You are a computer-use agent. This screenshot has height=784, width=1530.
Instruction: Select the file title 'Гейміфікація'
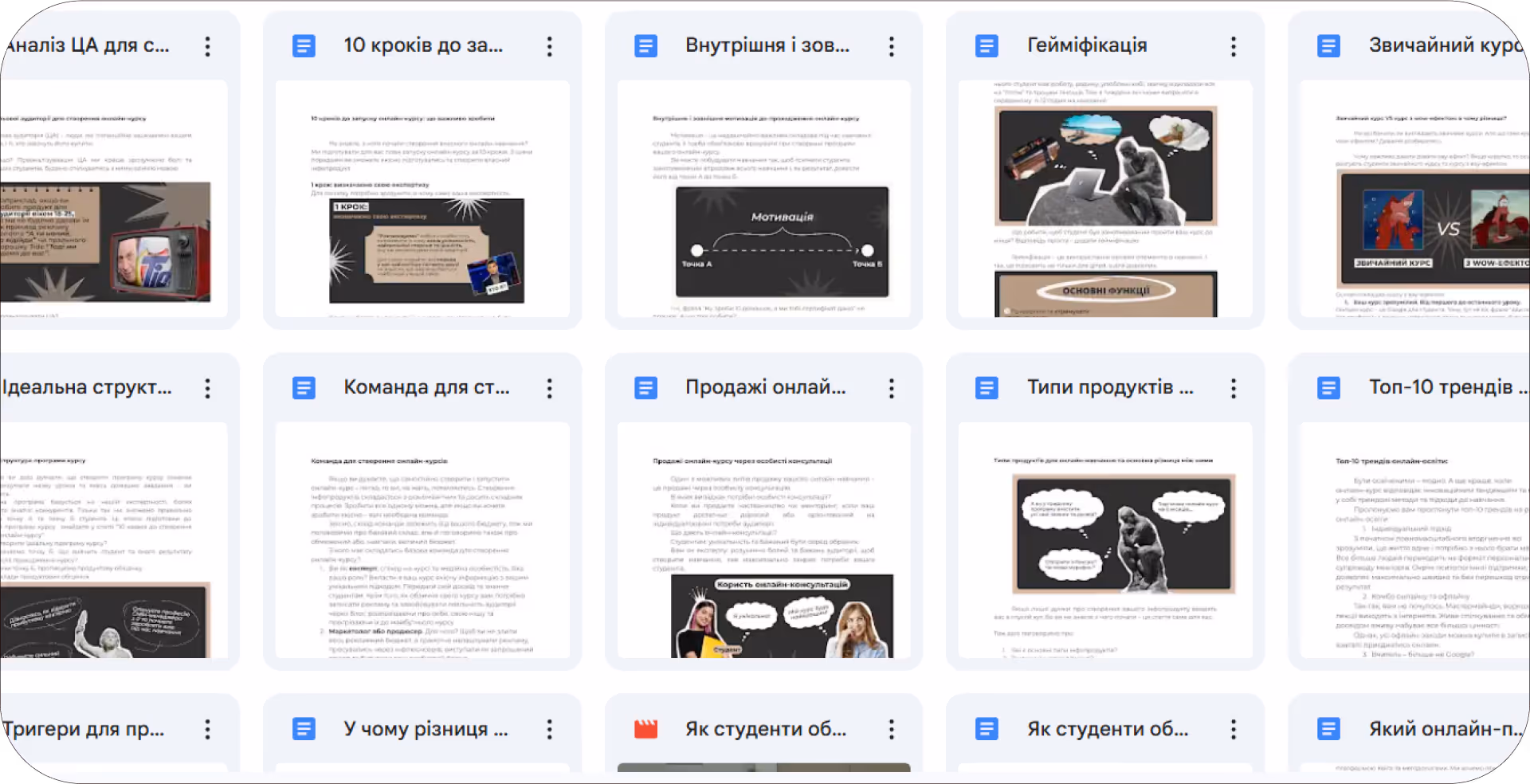click(1087, 45)
